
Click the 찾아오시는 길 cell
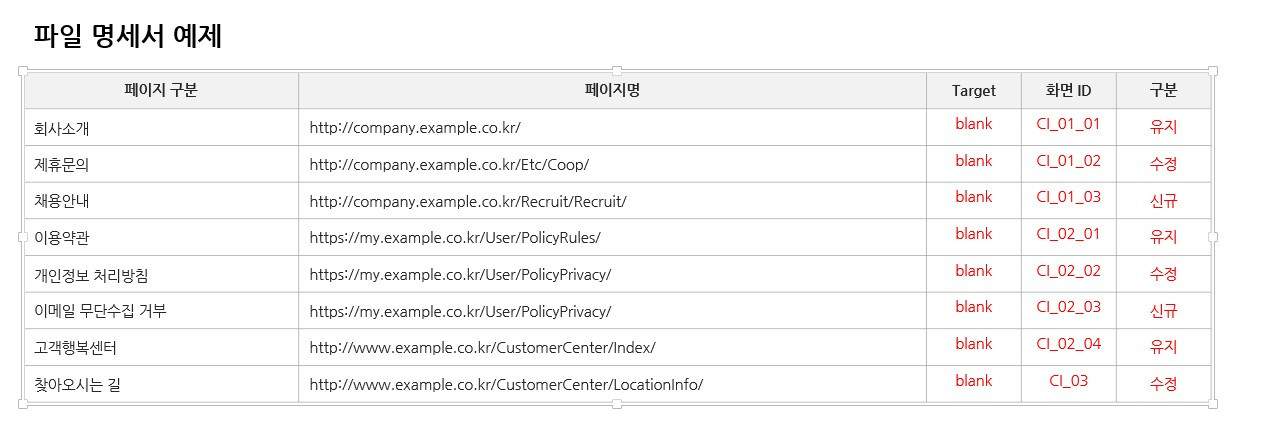point(161,384)
